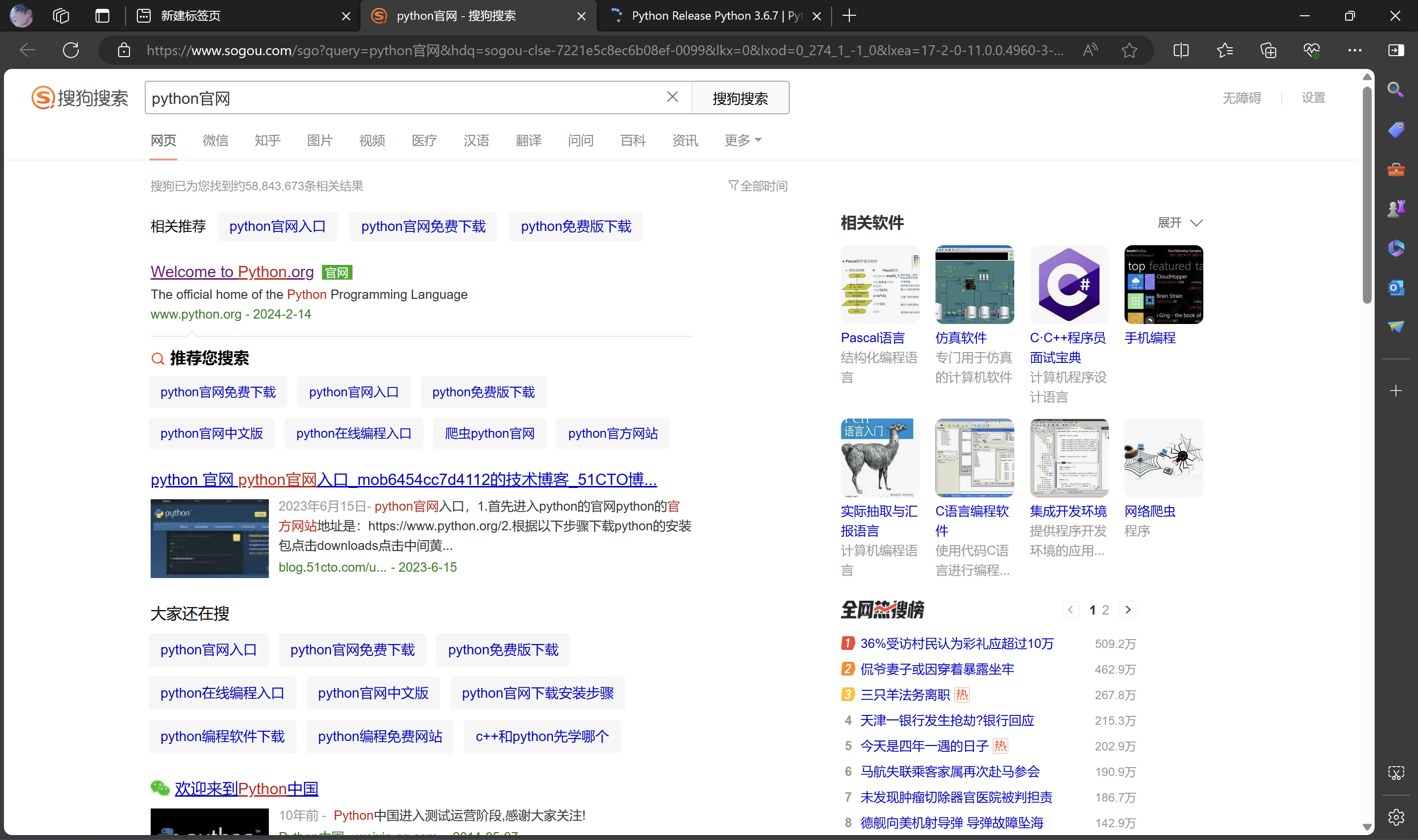
Task: Open the sidebar search magnifier icon
Action: tap(1395, 90)
